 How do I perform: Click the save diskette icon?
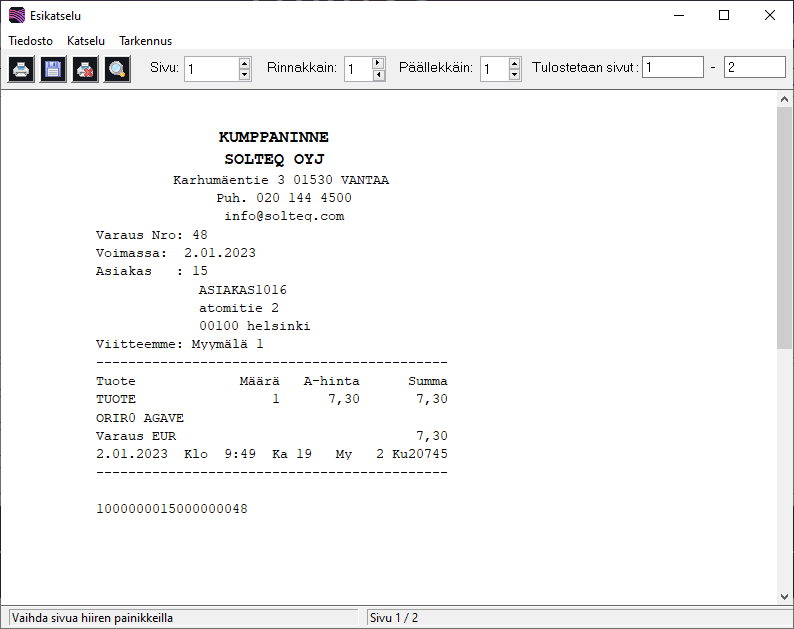[x=53, y=69]
